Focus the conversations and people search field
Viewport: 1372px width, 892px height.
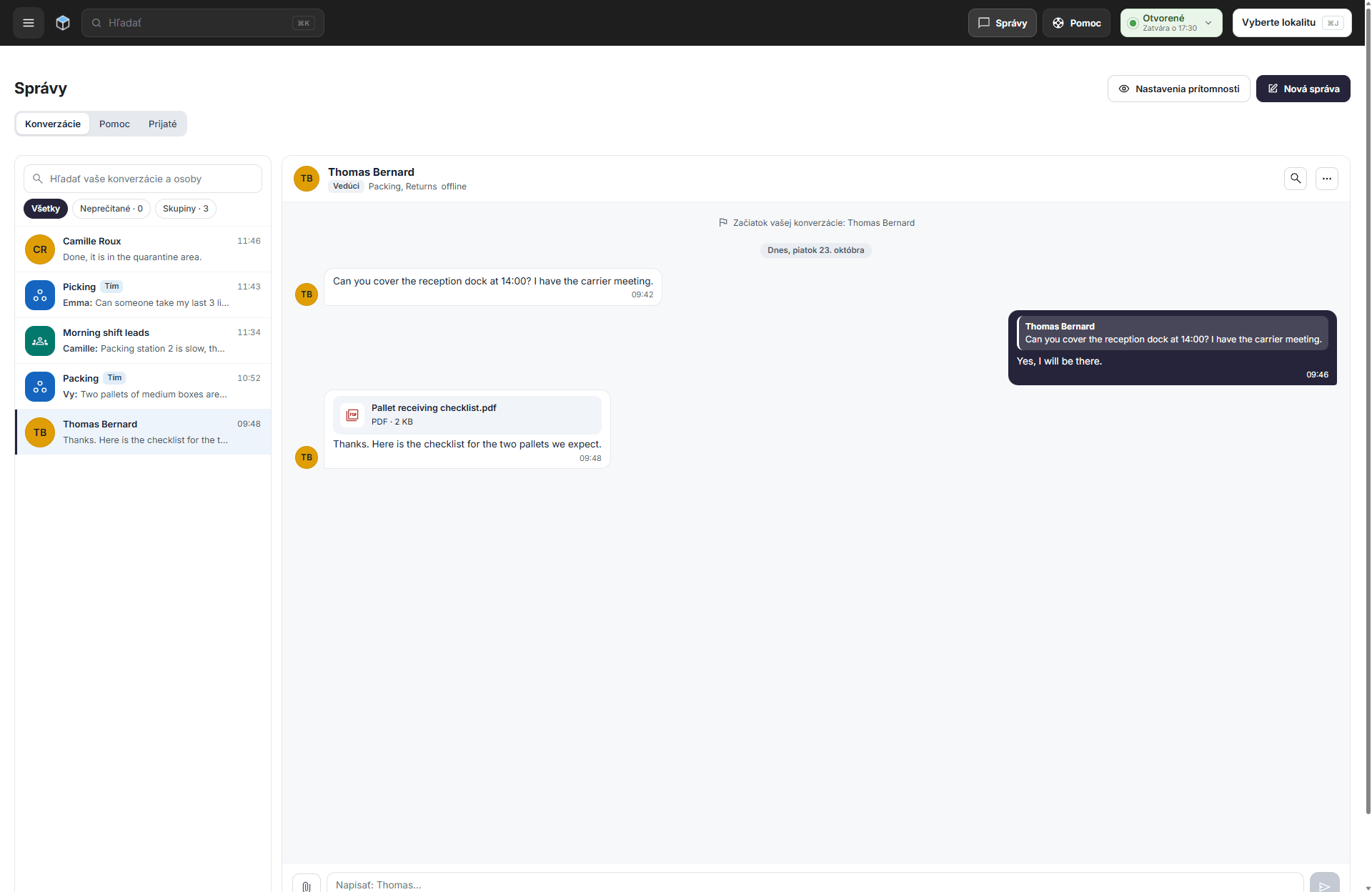coord(143,179)
